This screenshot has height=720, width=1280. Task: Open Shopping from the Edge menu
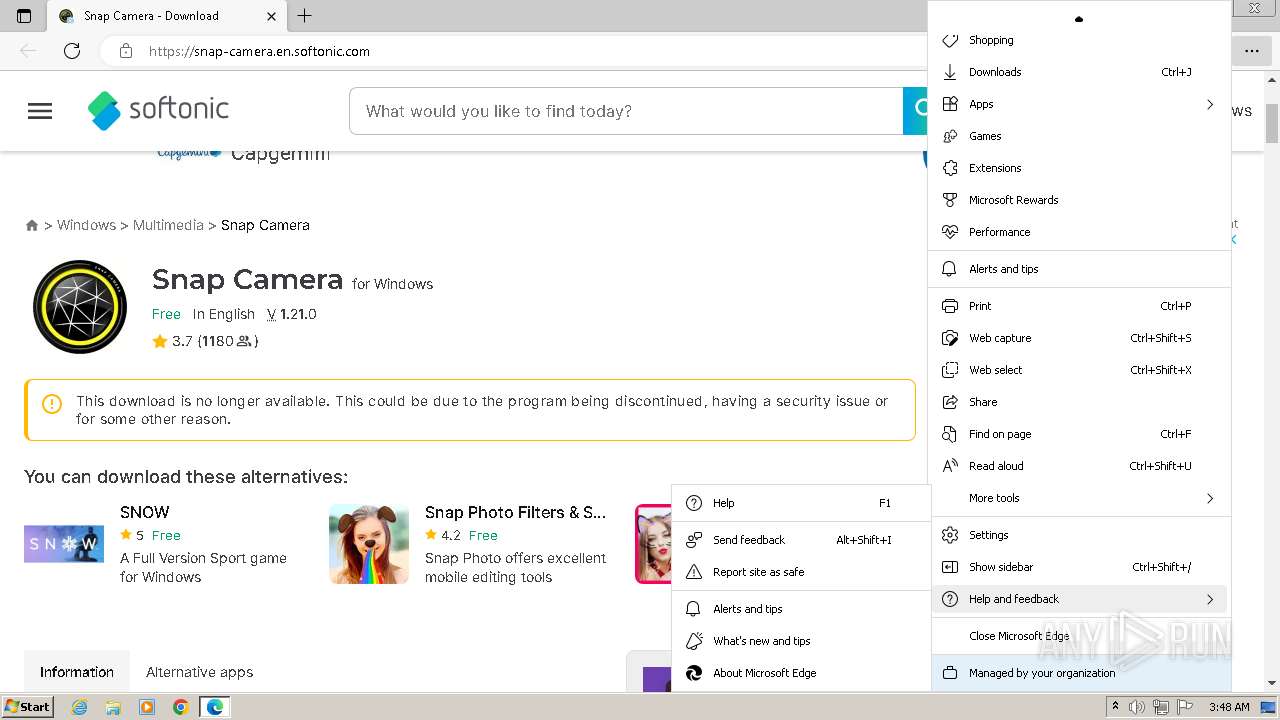tap(1080, 40)
